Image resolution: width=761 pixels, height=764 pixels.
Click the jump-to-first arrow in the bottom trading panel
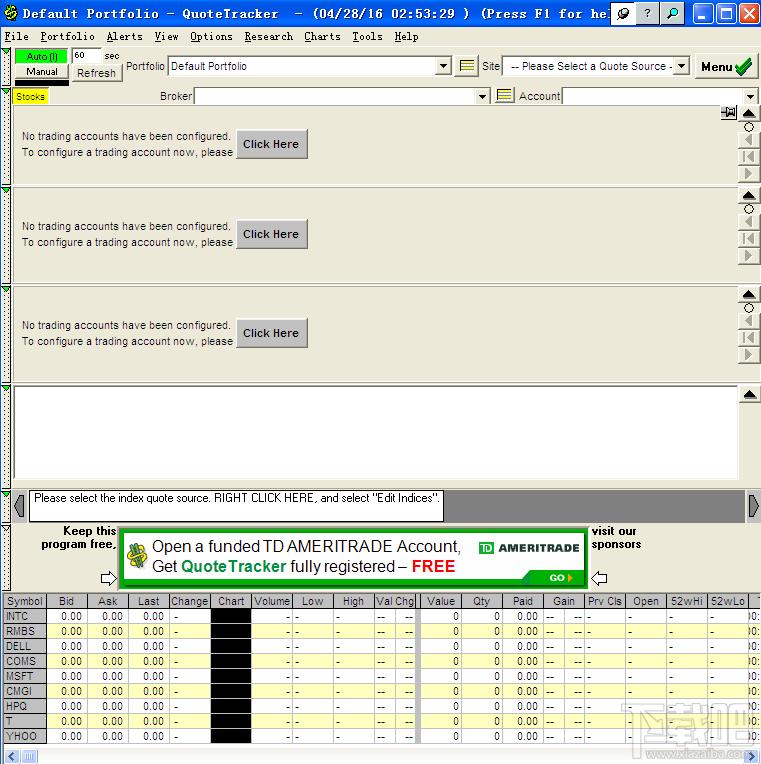click(749, 338)
